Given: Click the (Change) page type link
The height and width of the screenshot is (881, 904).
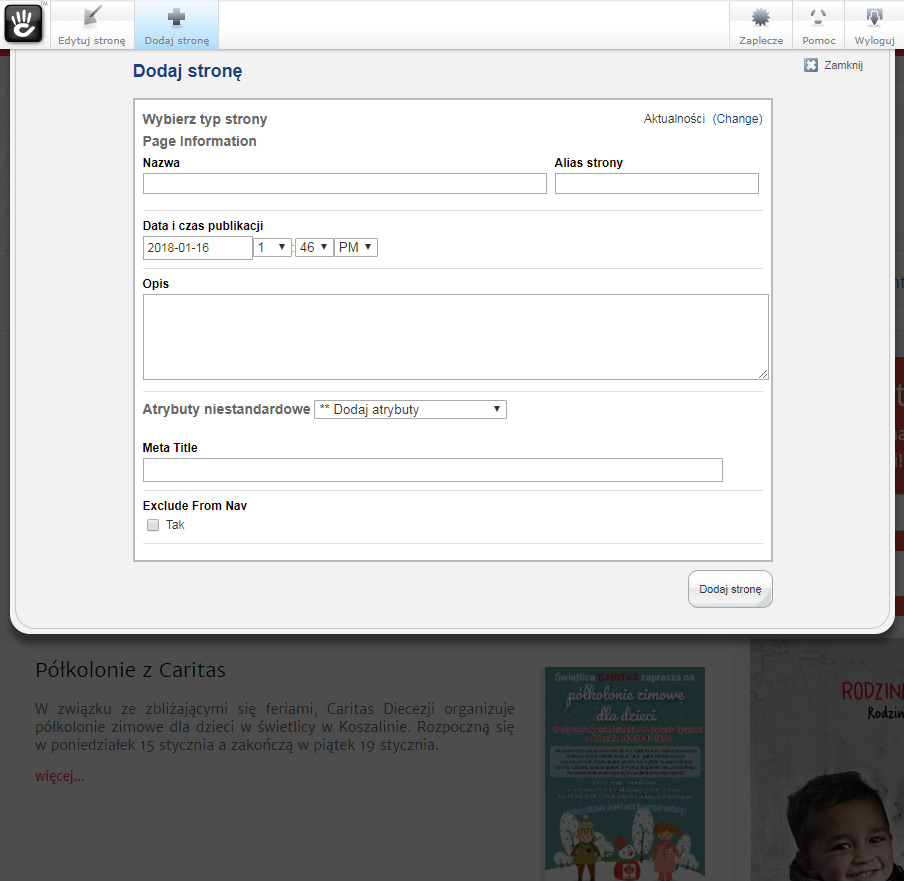Looking at the screenshot, I should 737,119.
